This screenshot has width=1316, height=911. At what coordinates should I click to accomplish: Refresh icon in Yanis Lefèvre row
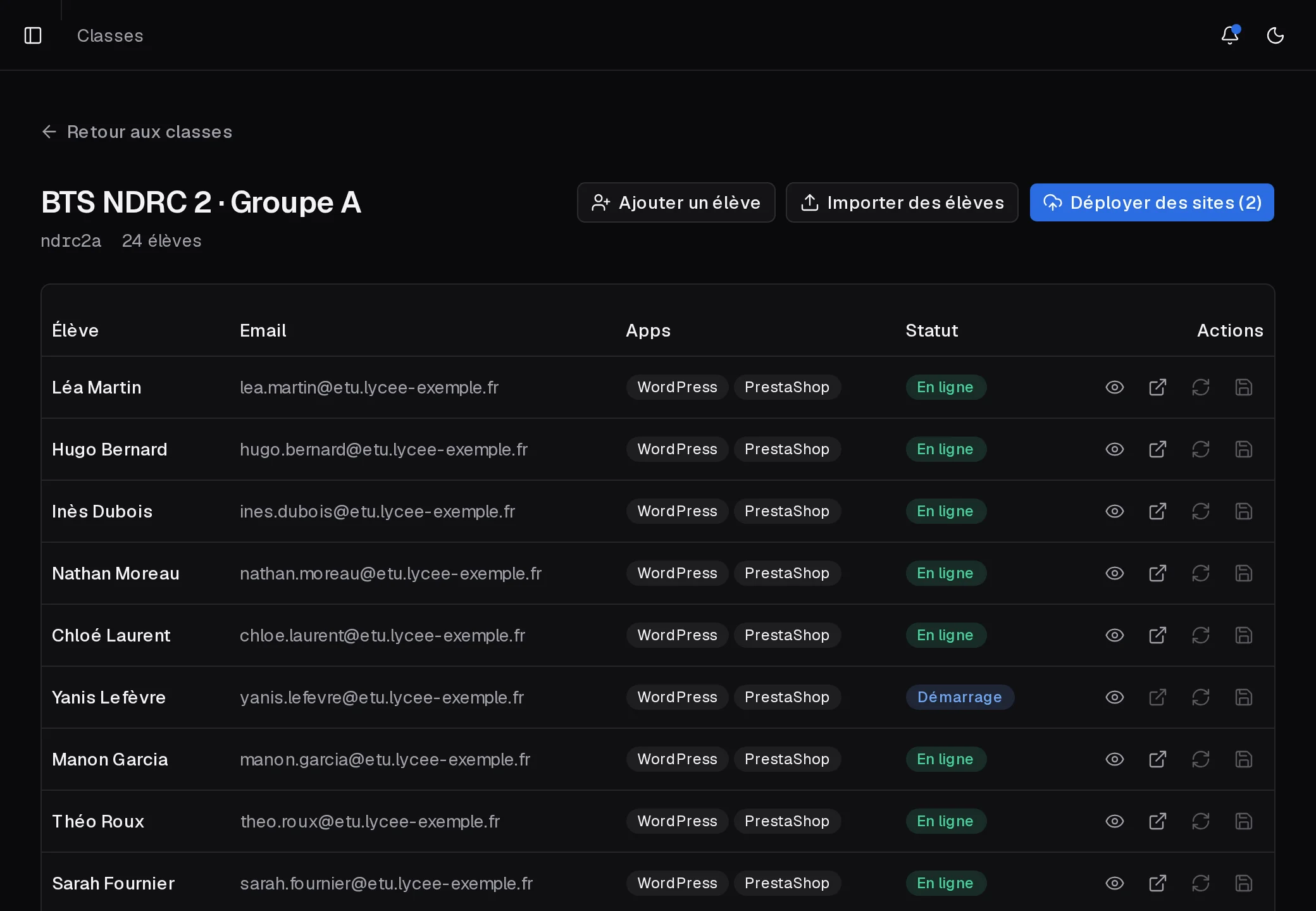point(1201,697)
